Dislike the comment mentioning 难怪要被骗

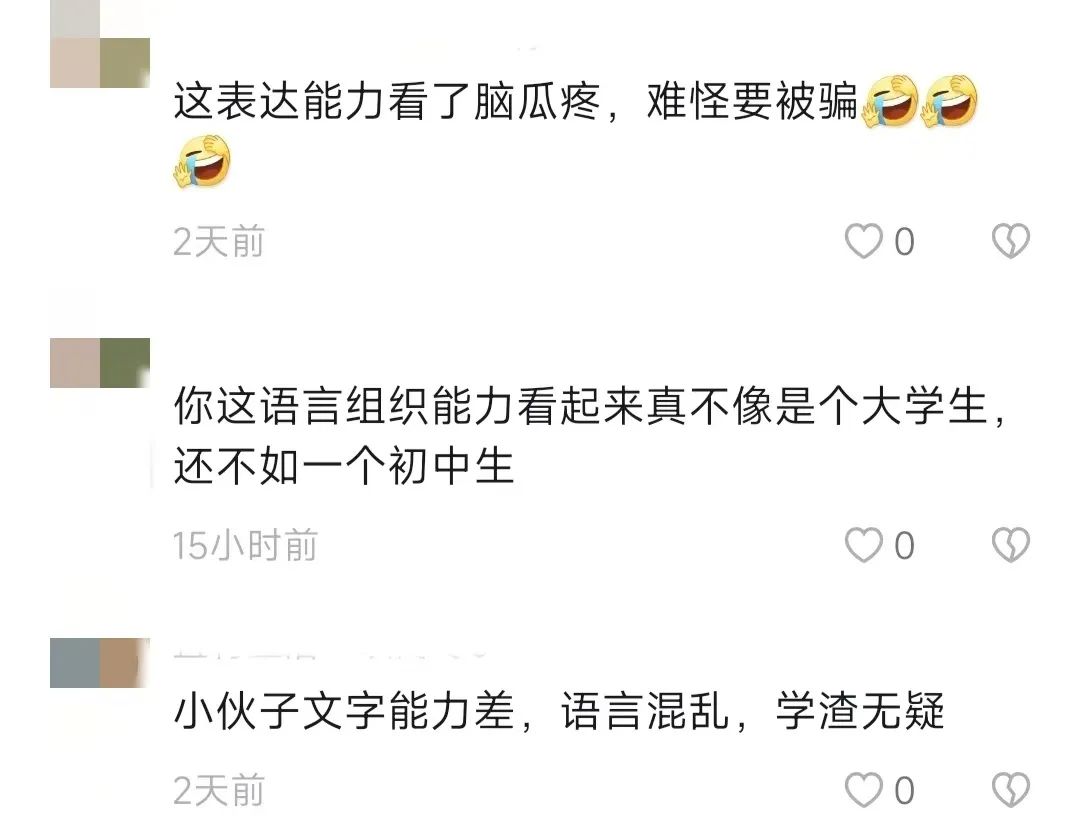[1010, 241]
